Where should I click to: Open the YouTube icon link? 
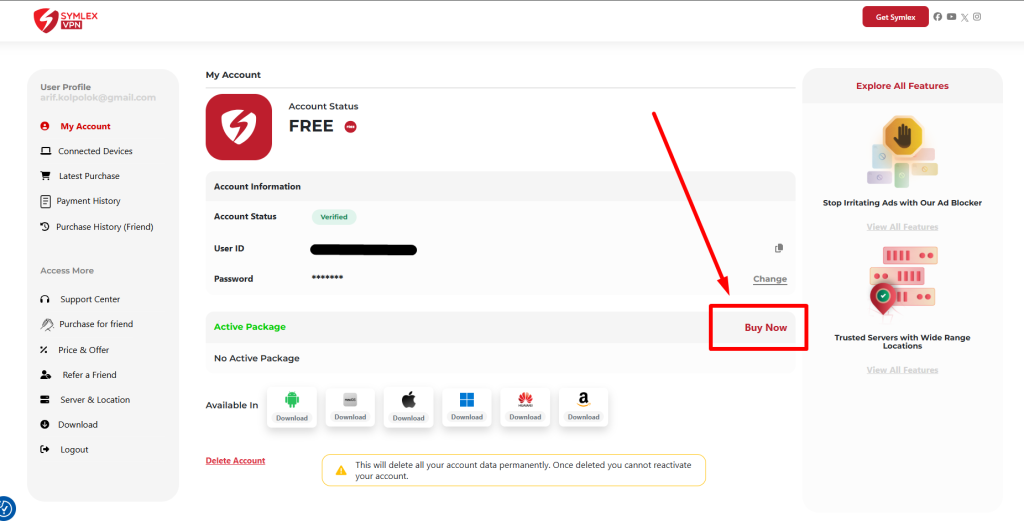pyautogui.click(x=951, y=17)
